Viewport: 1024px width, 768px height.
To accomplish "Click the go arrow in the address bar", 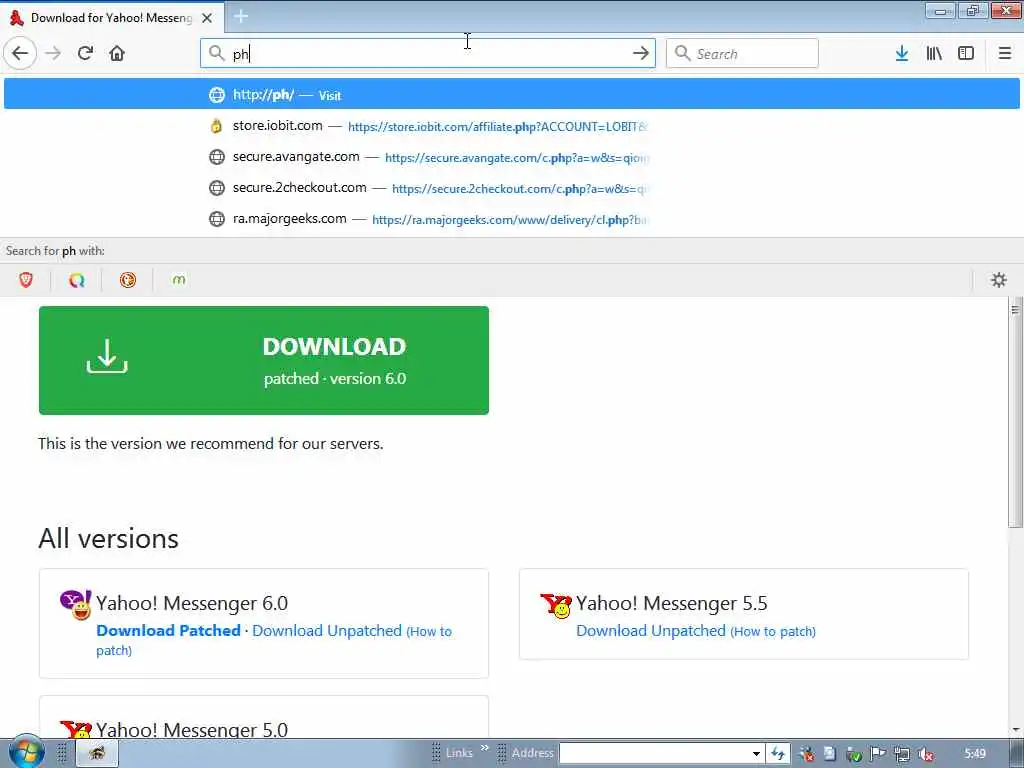I will [x=641, y=53].
